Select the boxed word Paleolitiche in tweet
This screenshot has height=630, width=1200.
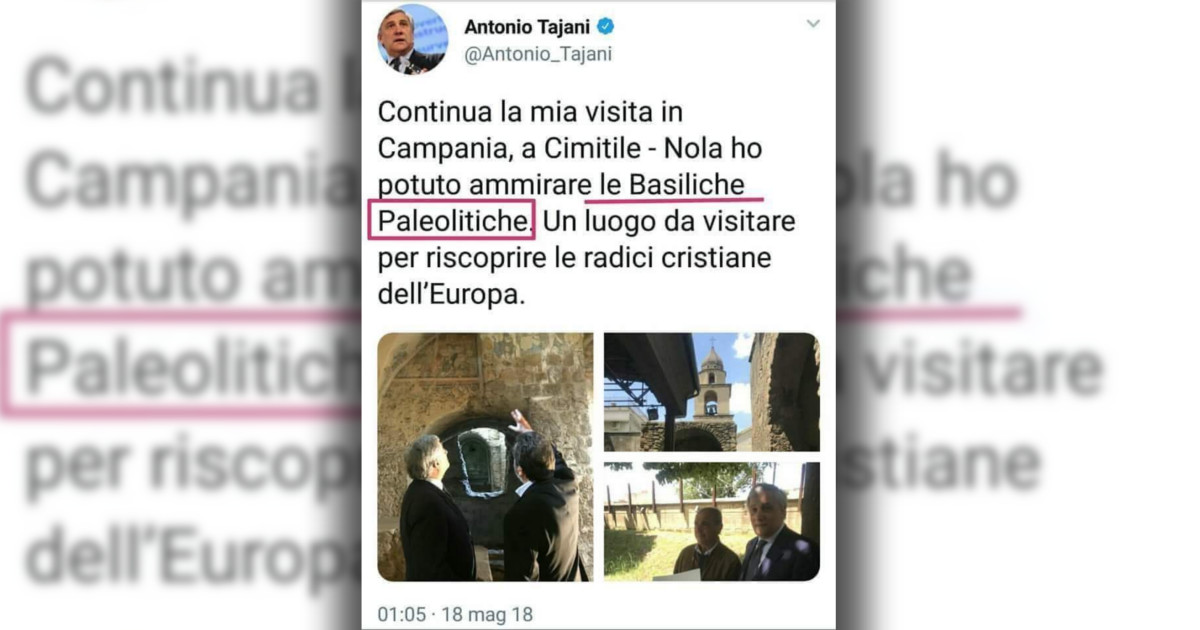(x=453, y=221)
